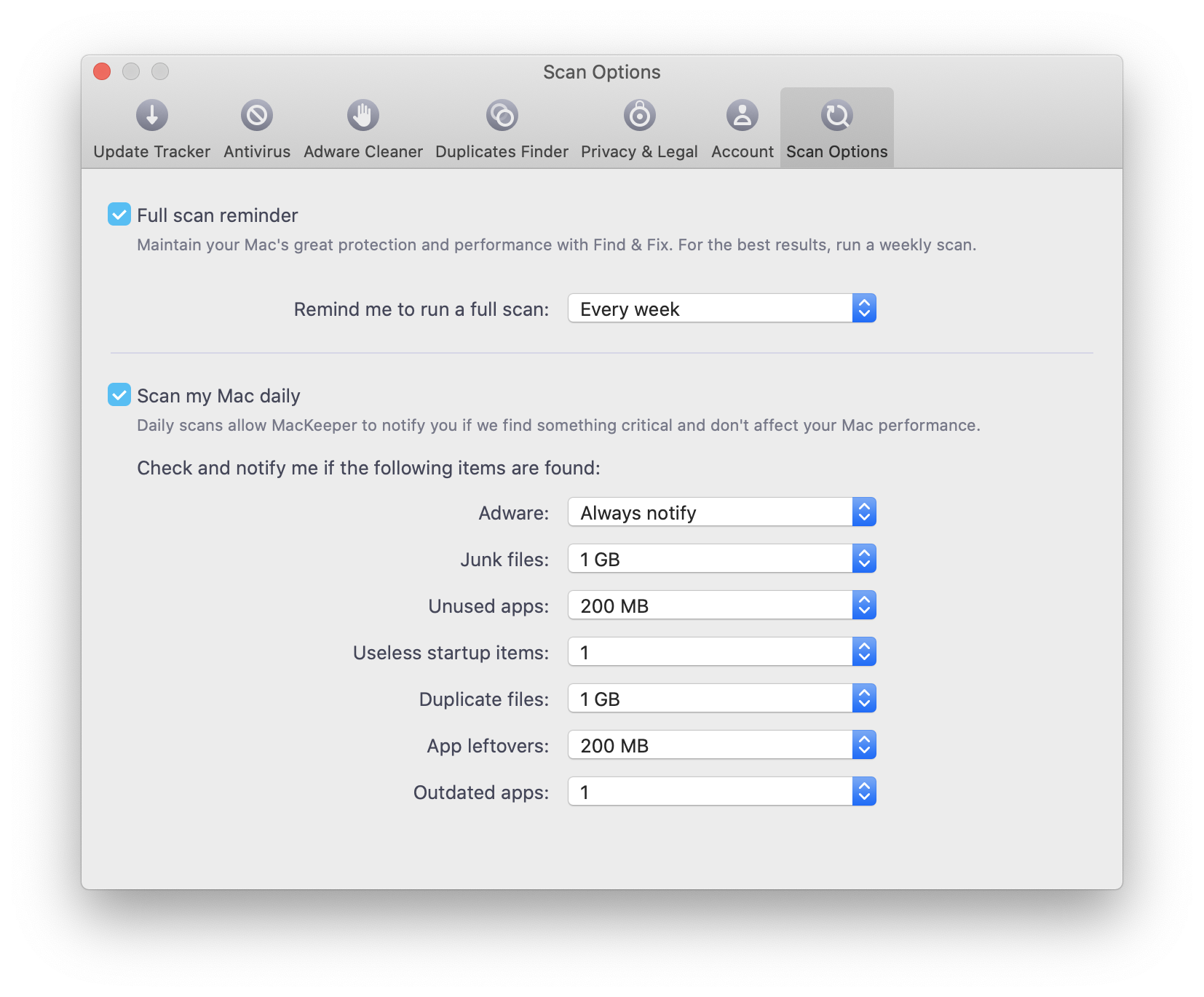Screen dimensions: 1204x997
Task: Open the Update Tracker preferences icon
Action: tap(151, 115)
